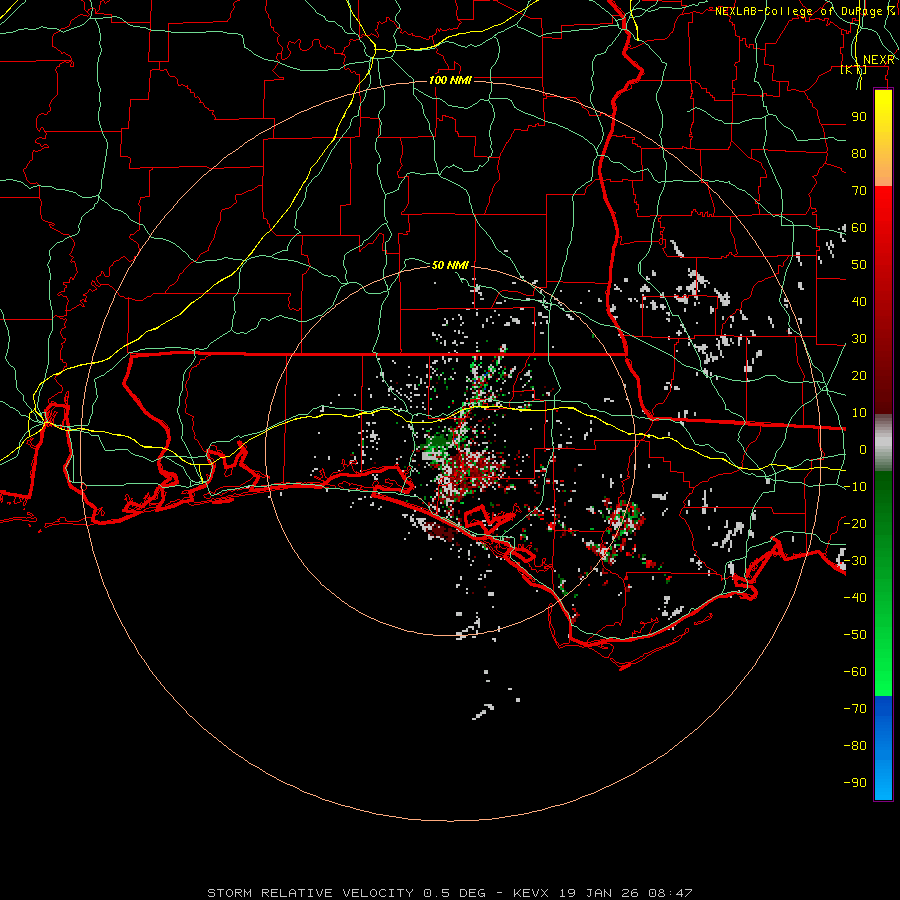Click the "-80" value on the velocity scale
This screenshot has height=900, width=900.
pyautogui.click(x=855, y=746)
